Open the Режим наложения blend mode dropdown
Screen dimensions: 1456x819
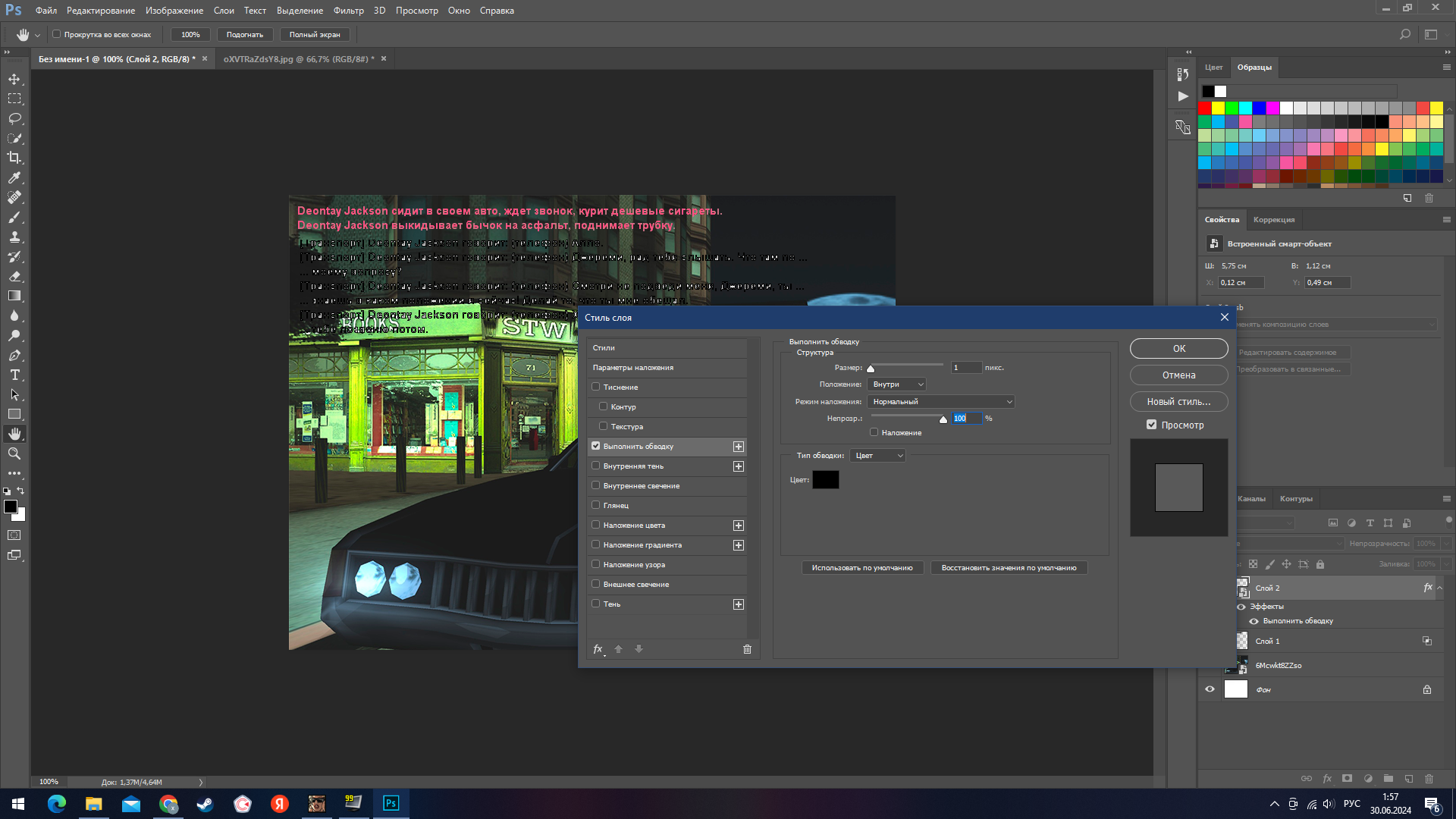(940, 402)
